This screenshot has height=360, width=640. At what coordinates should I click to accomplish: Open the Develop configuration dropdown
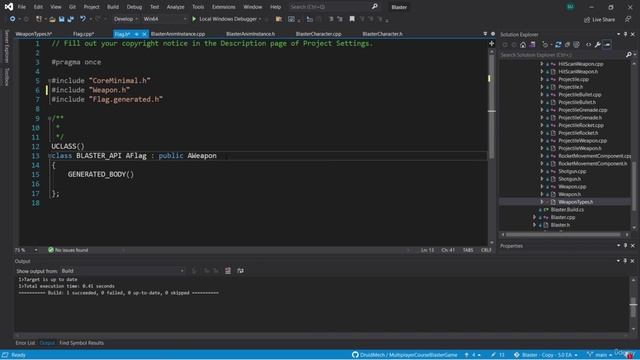pos(125,19)
